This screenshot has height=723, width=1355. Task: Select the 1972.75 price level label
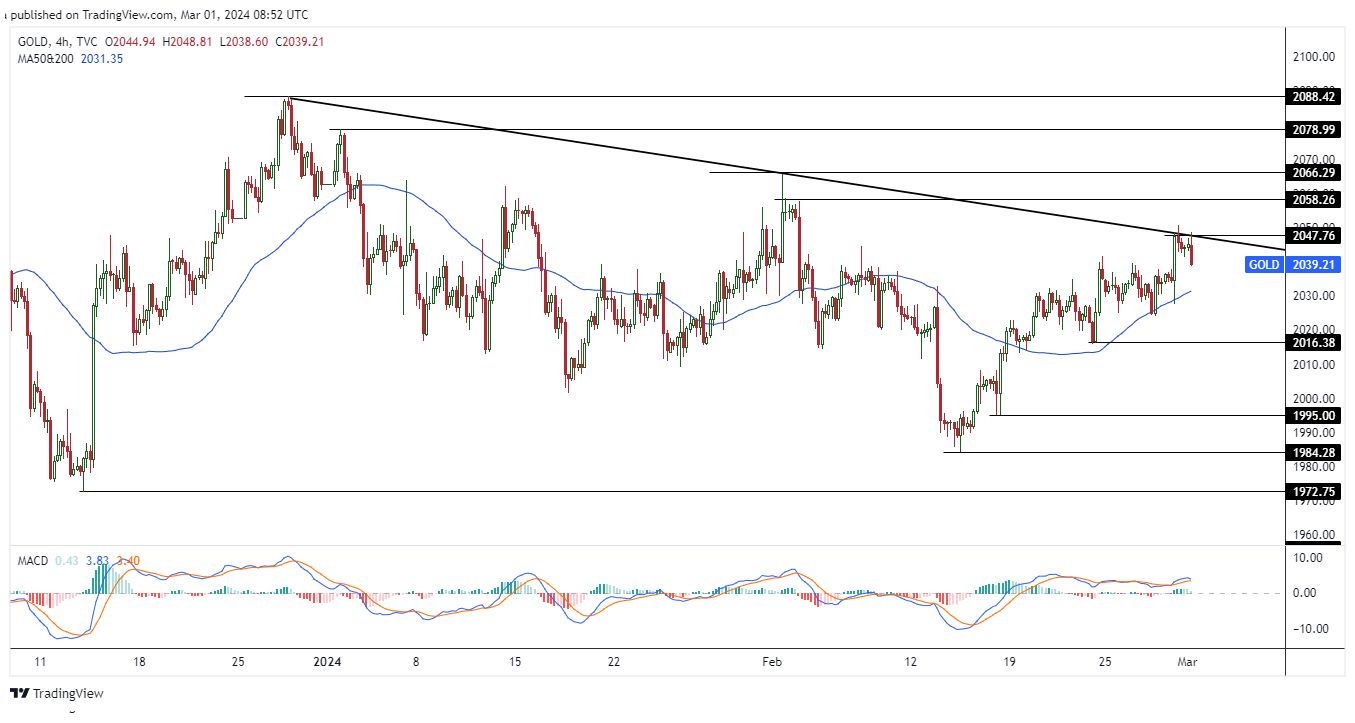1314,491
